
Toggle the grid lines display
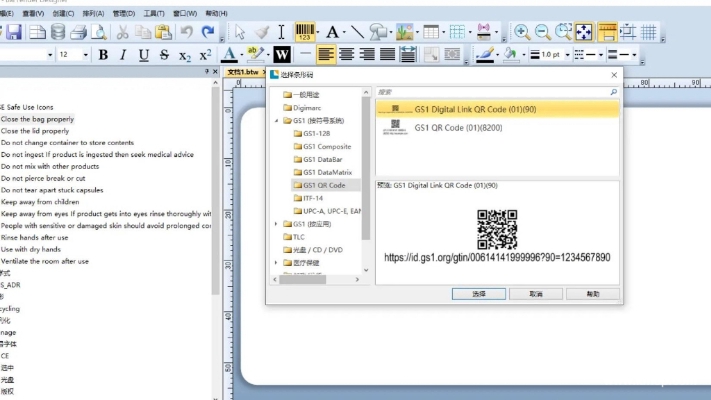(651, 32)
